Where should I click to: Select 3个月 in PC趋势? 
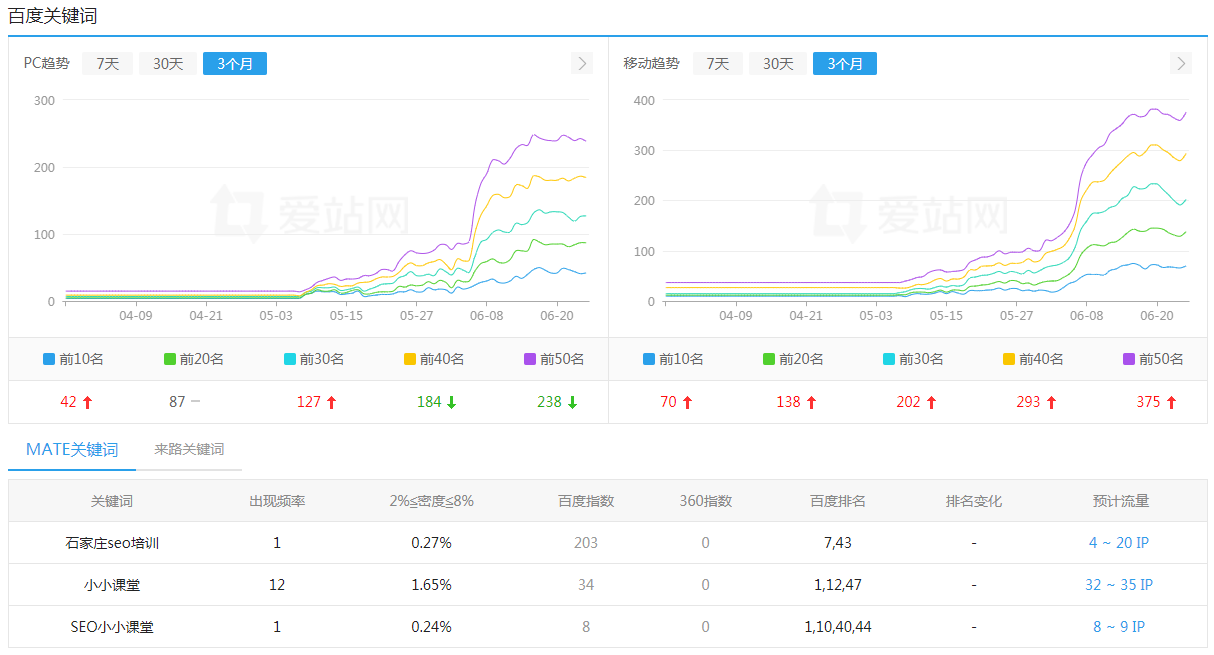click(235, 63)
